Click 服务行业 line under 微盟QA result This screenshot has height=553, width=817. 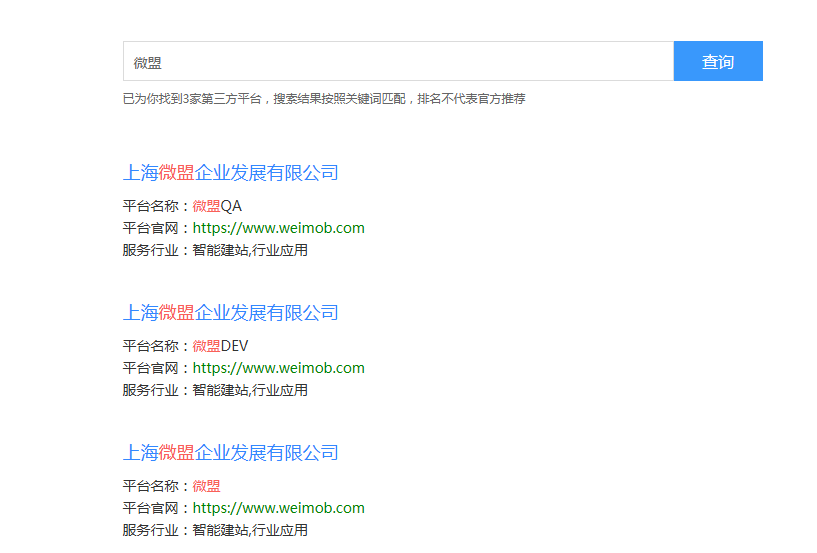tap(215, 250)
